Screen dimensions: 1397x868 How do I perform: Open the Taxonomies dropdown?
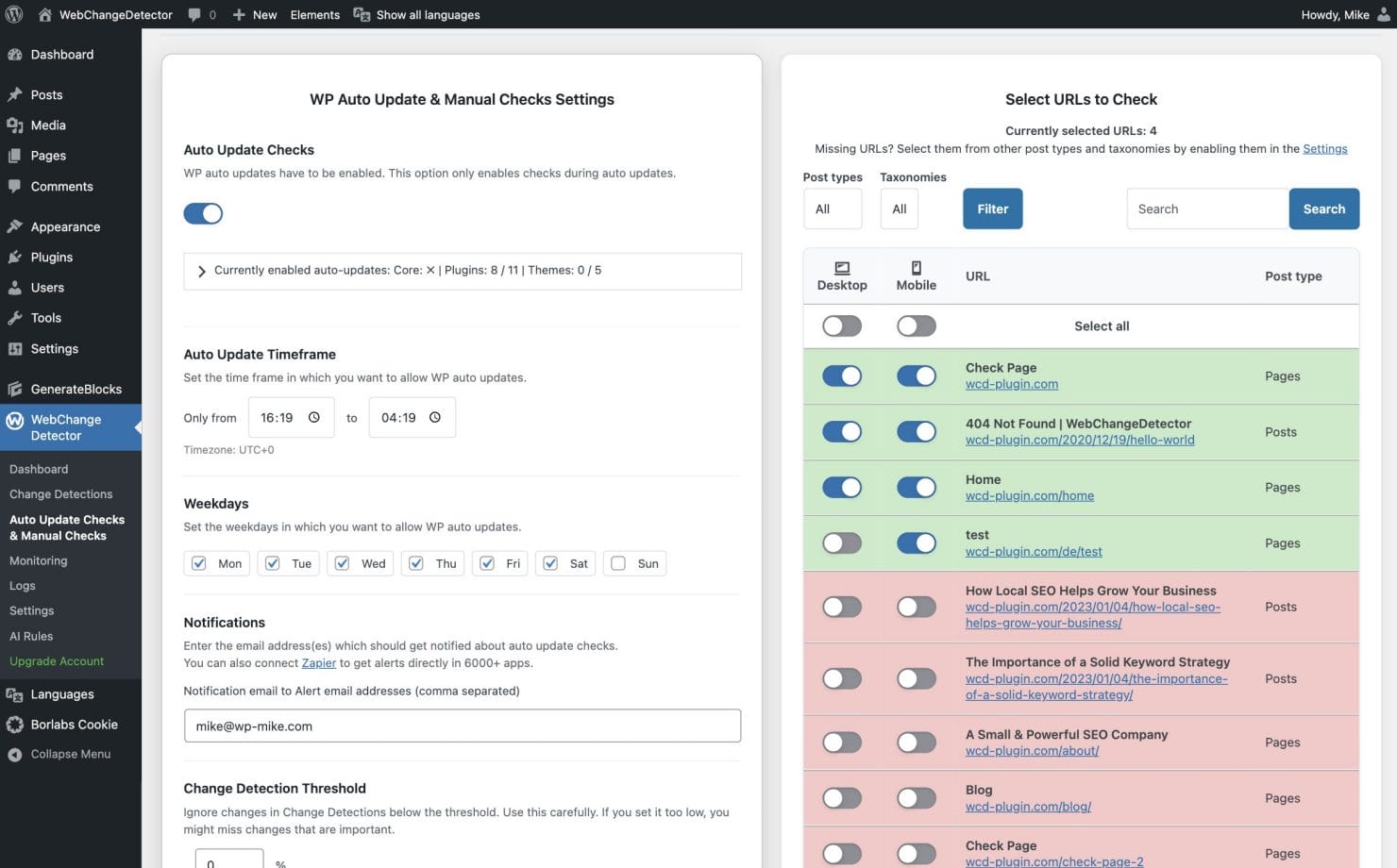[x=898, y=209]
